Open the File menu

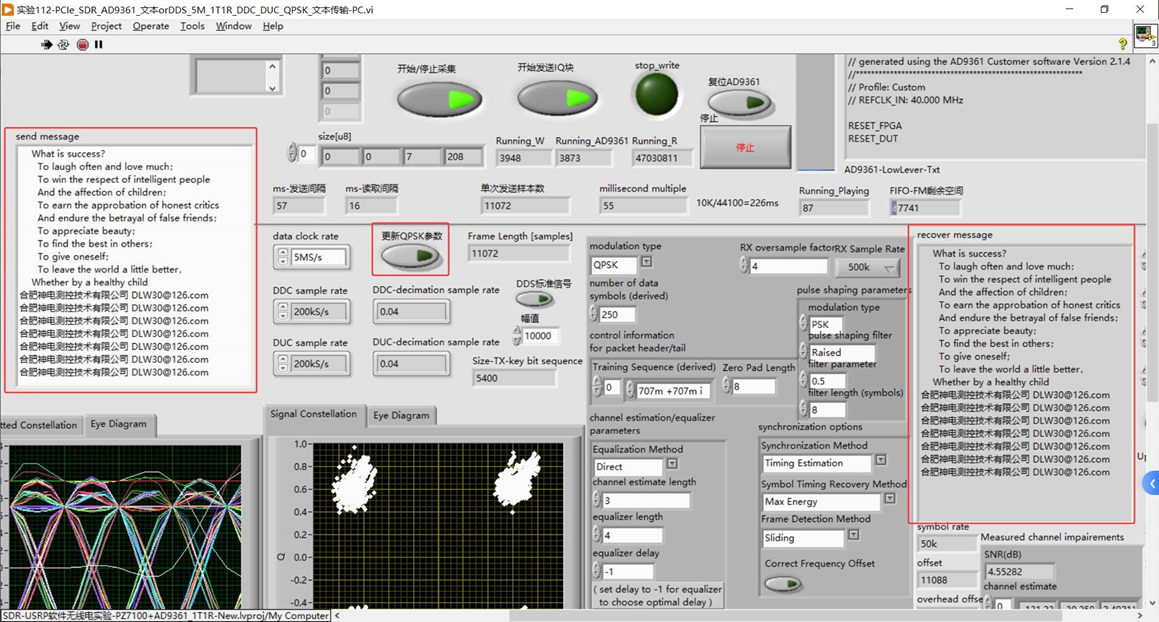coord(13,26)
